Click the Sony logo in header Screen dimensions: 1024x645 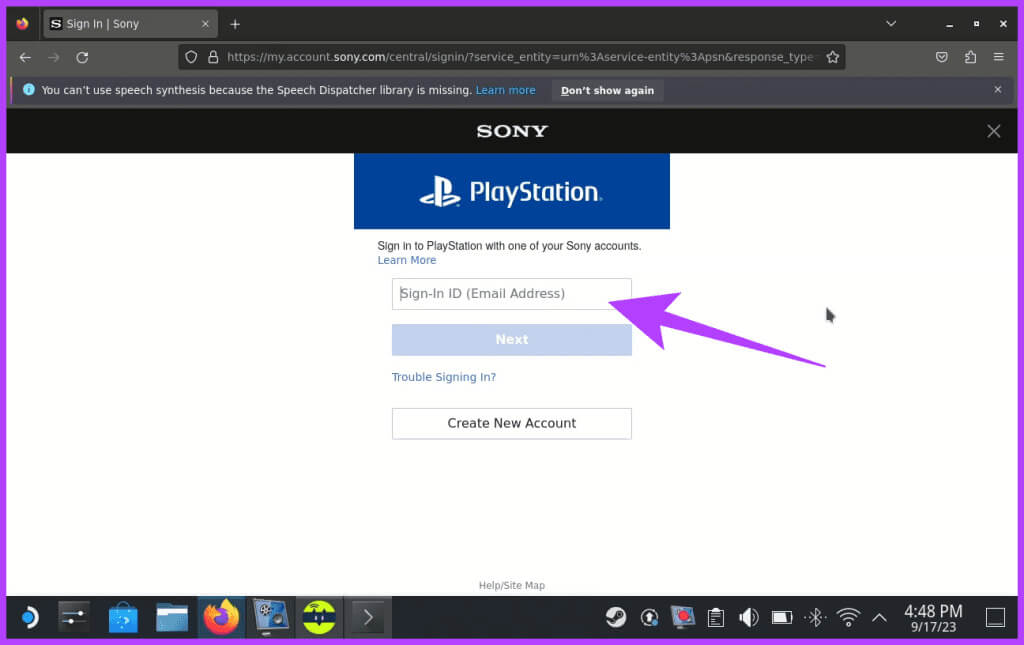[x=512, y=131]
